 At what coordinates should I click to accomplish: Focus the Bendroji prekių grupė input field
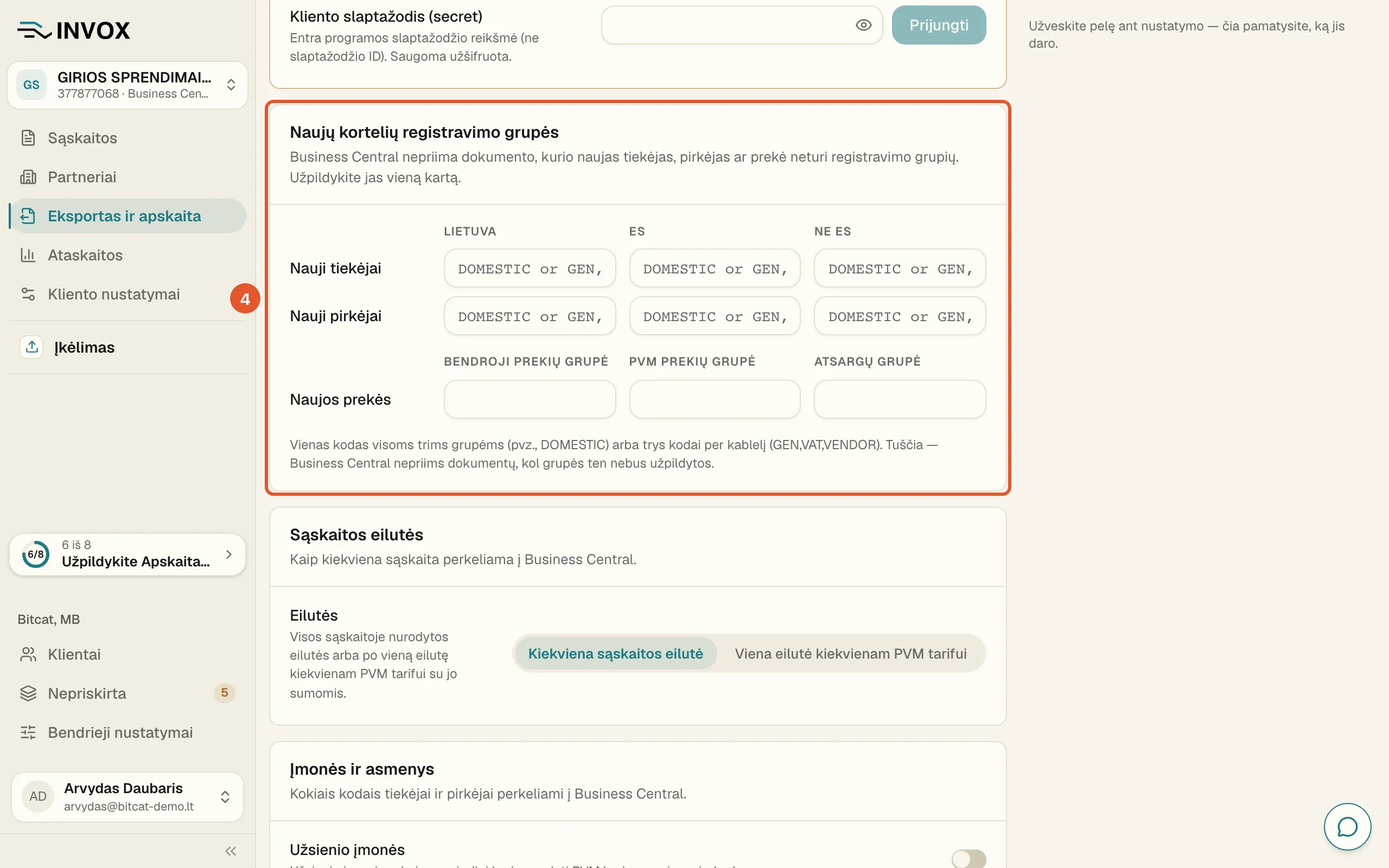pyautogui.click(x=529, y=399)
